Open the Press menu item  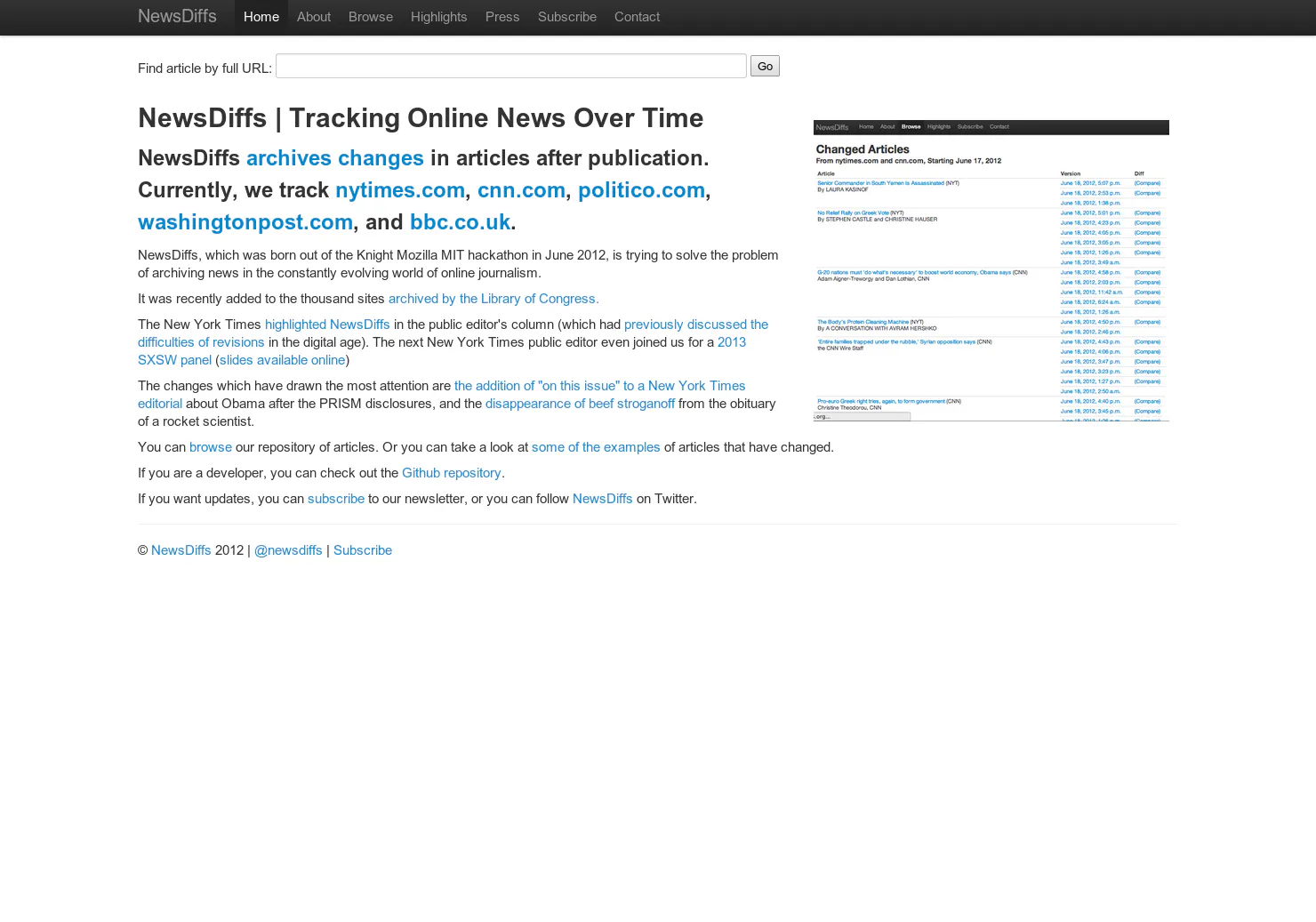(502, 17)
